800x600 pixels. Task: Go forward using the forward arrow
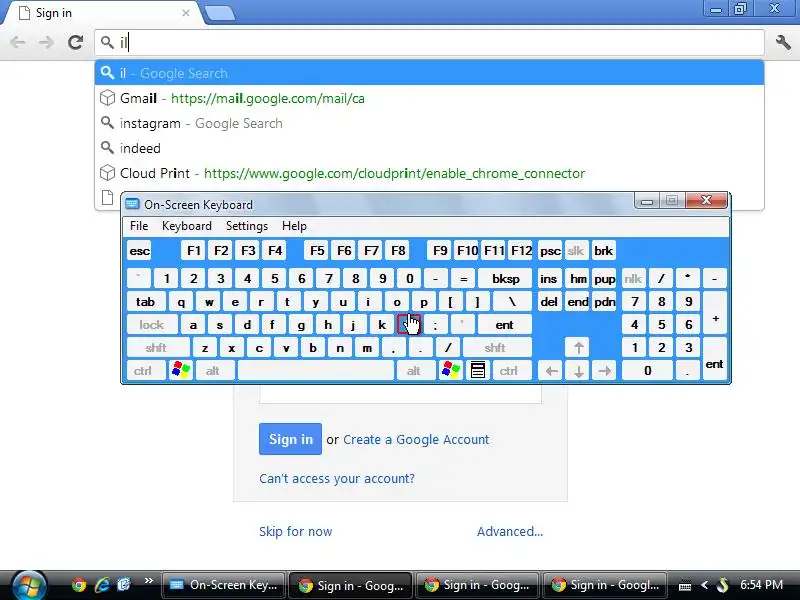pyautogui.click(x=46, y=42)
